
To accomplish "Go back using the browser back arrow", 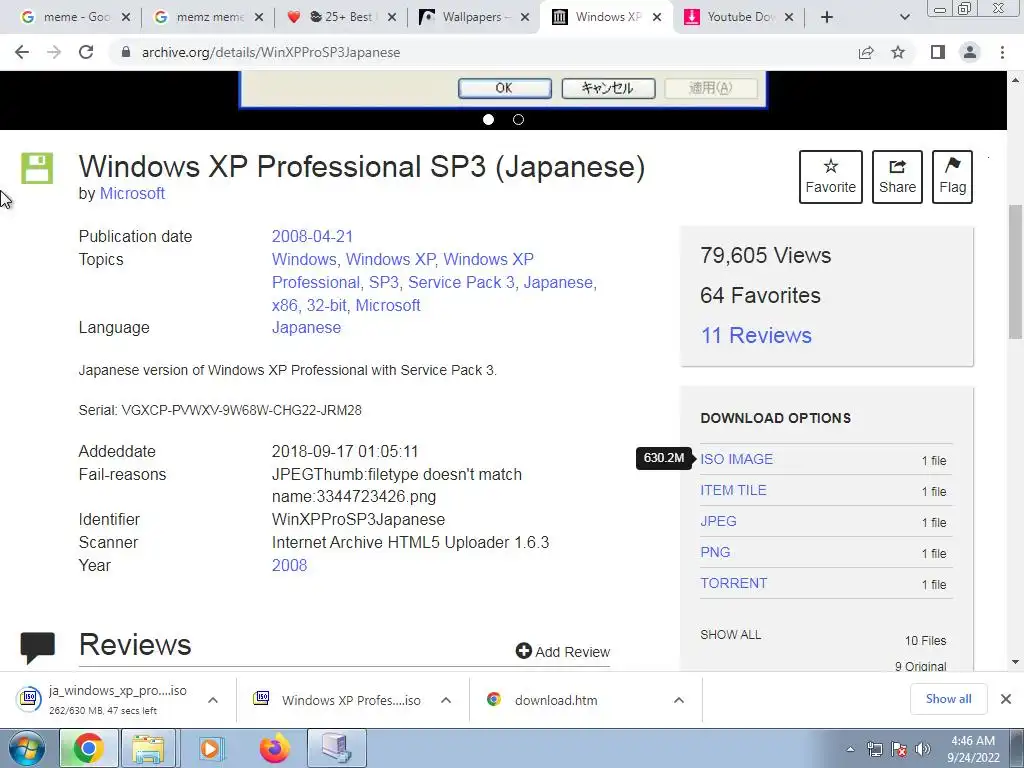I will click(22, 52).
